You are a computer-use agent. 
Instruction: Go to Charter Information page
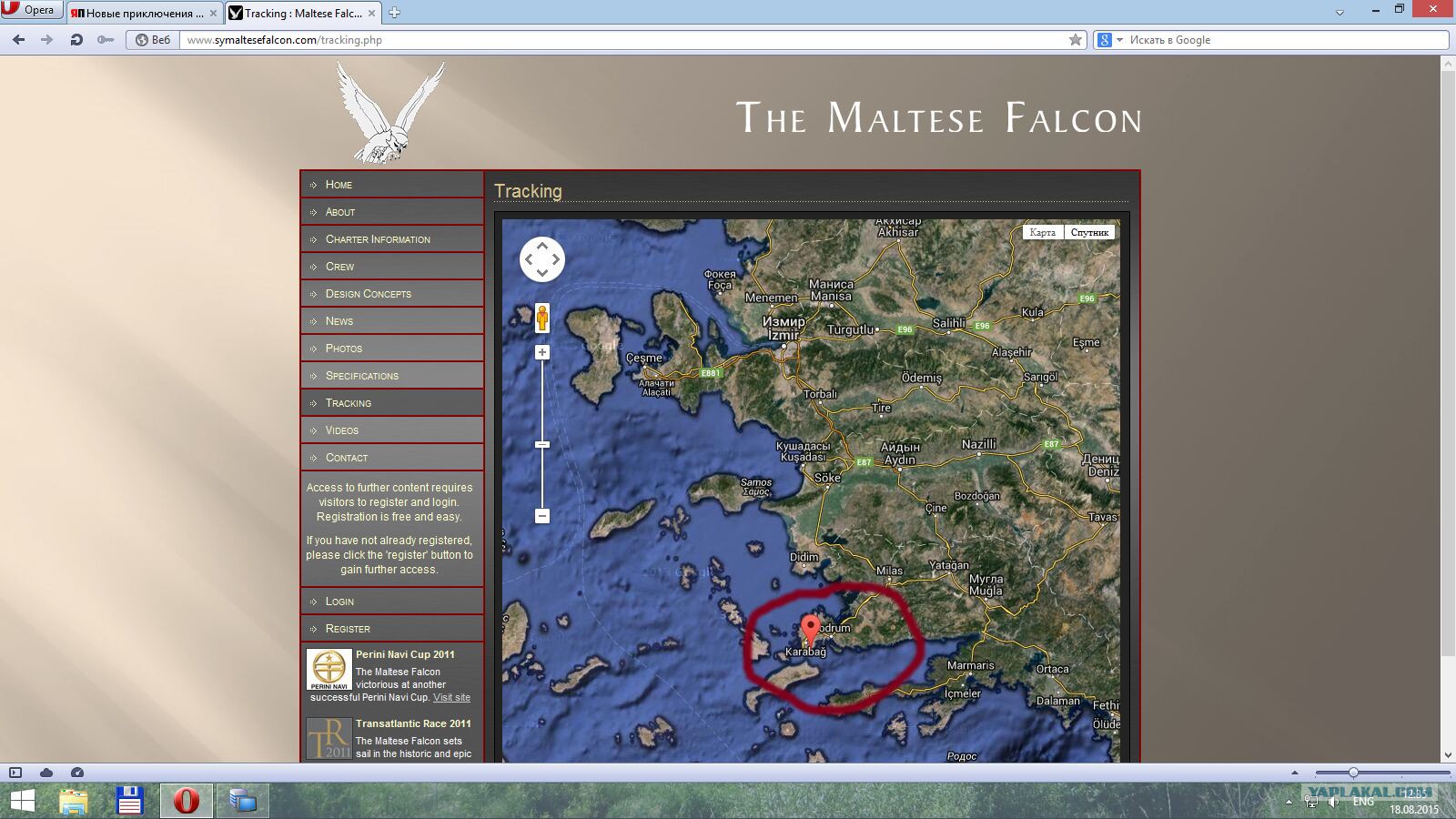point(392,239)
